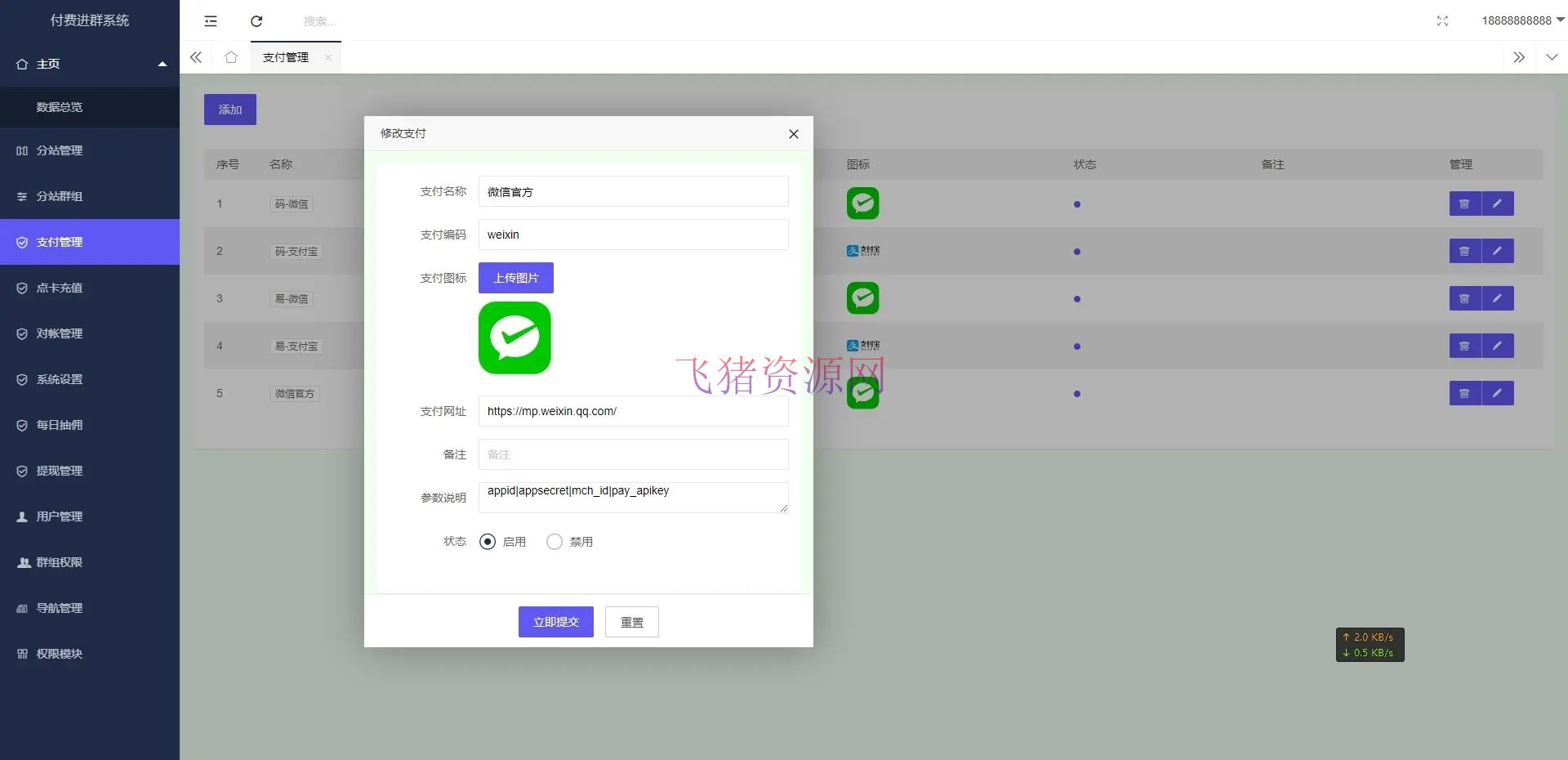Click the edit pencil icon on row 1
This screenshot has width=1568, height=760.
(x=1497, y=203)
